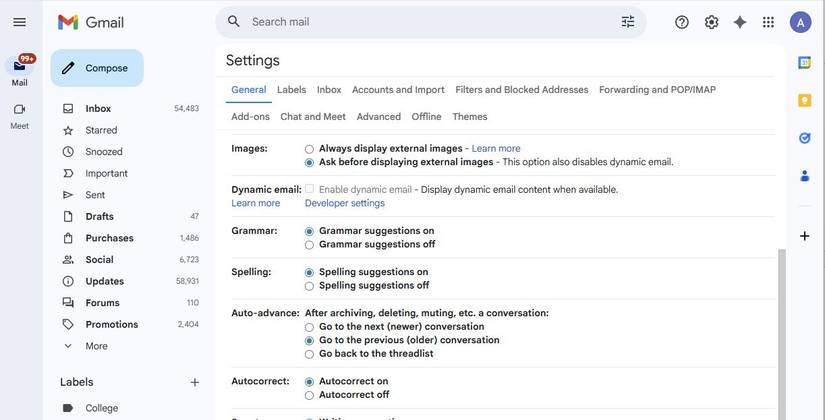The height and width of the screenshot is (420, 825).
Task: Click the Updates info icon
Action: click(x=68, y=281)
